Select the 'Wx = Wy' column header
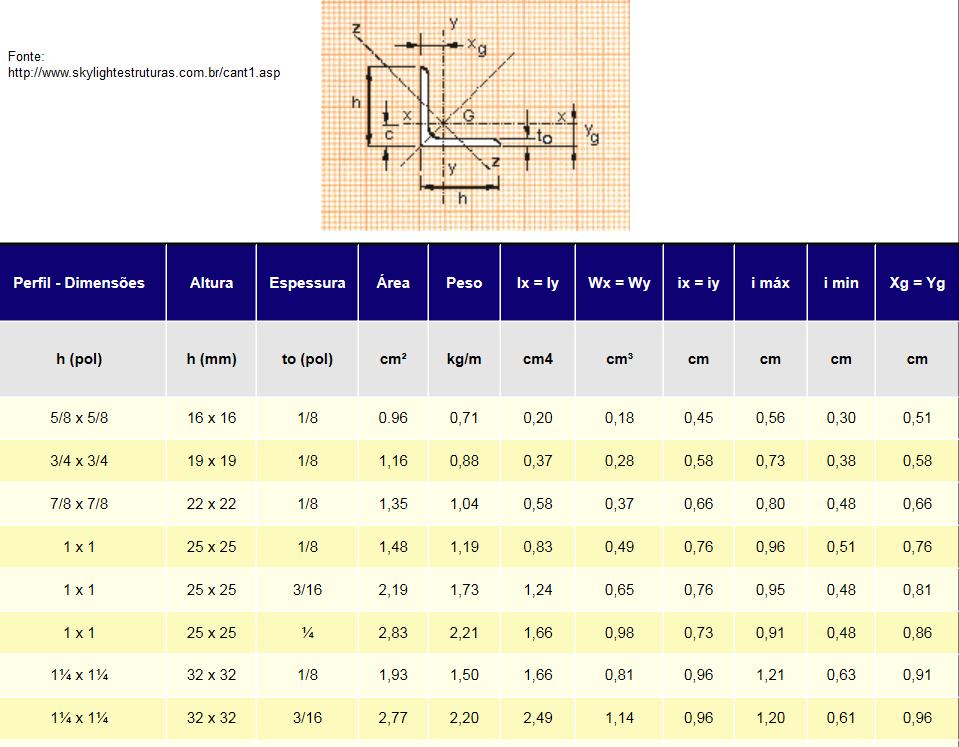This screenshot has width=959, height=747. click(x=619, y=283)
